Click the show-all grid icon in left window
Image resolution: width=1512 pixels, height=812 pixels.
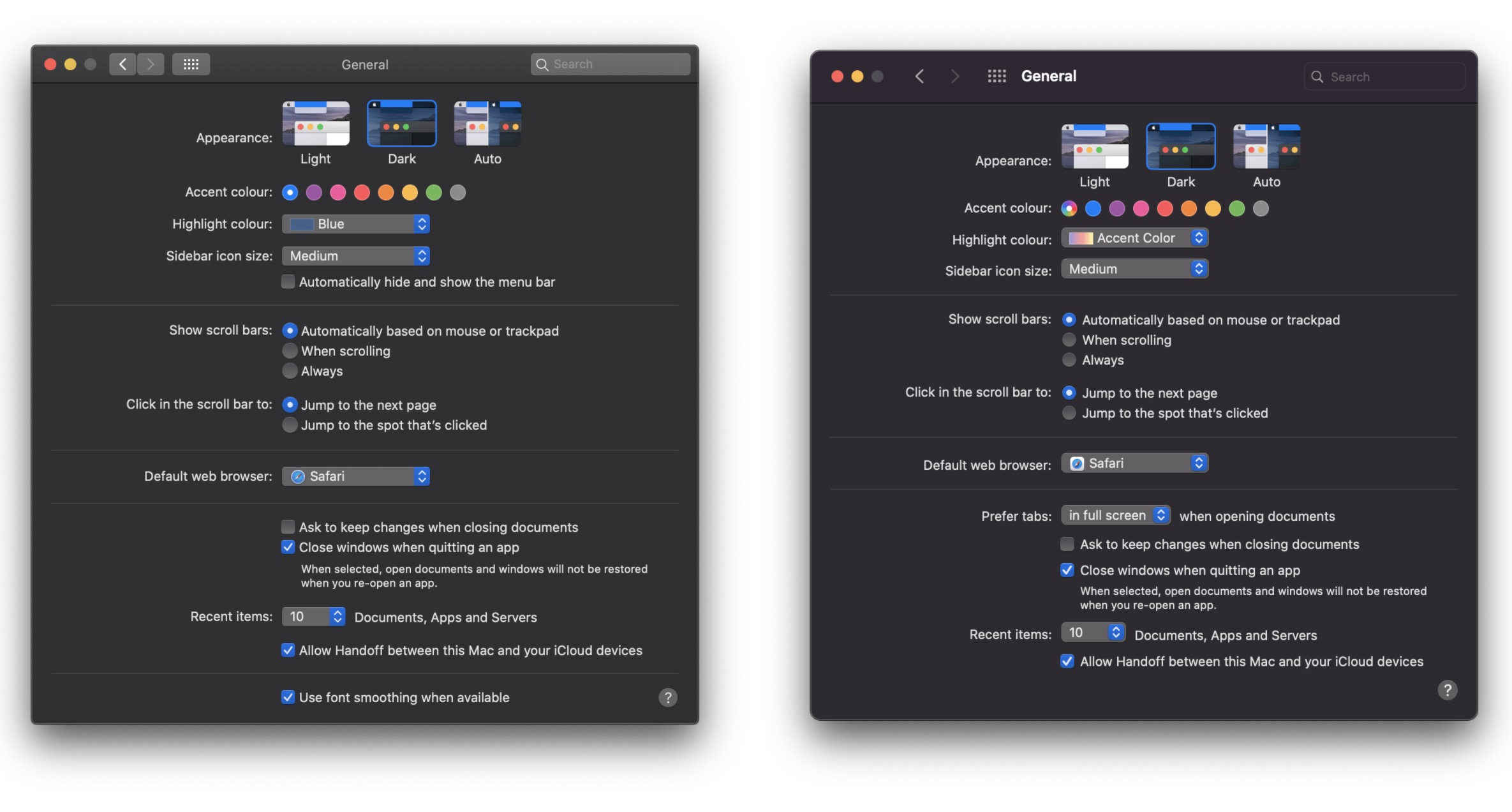point(191,64)
